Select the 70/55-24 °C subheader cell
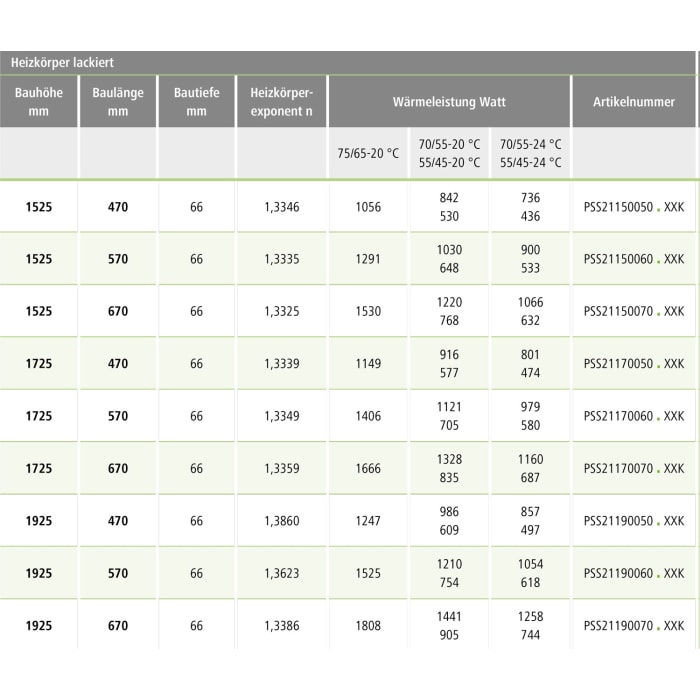This screenshot has height=700, width=700. pos(530,154)
